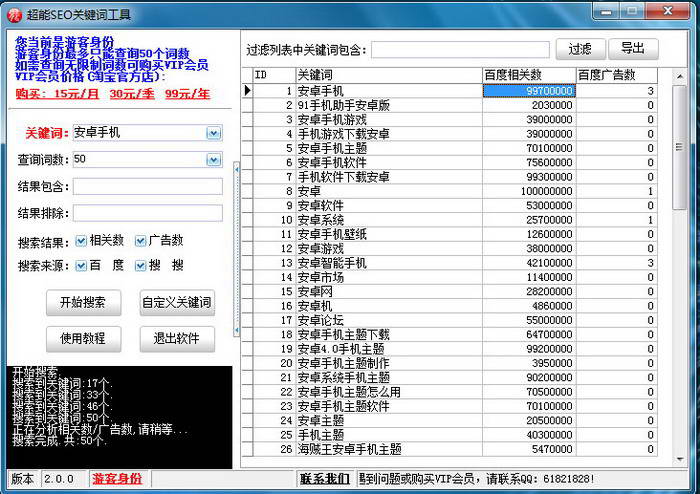This screenshot has width=700, height=494.
Task: Select the highlighted cell 99700000
Action: click(x=529, y=91)
